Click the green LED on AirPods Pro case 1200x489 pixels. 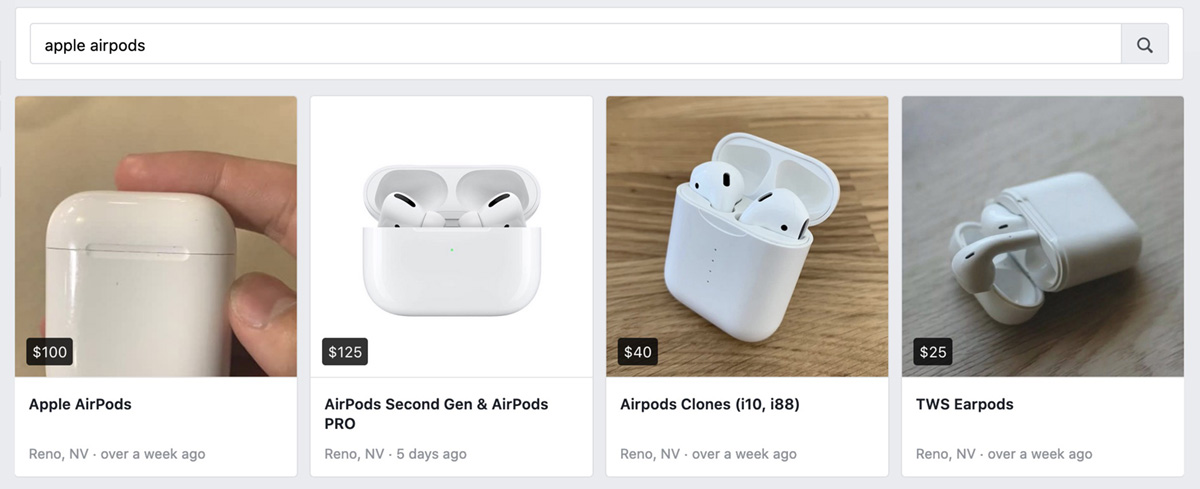[x=452, y=249]
